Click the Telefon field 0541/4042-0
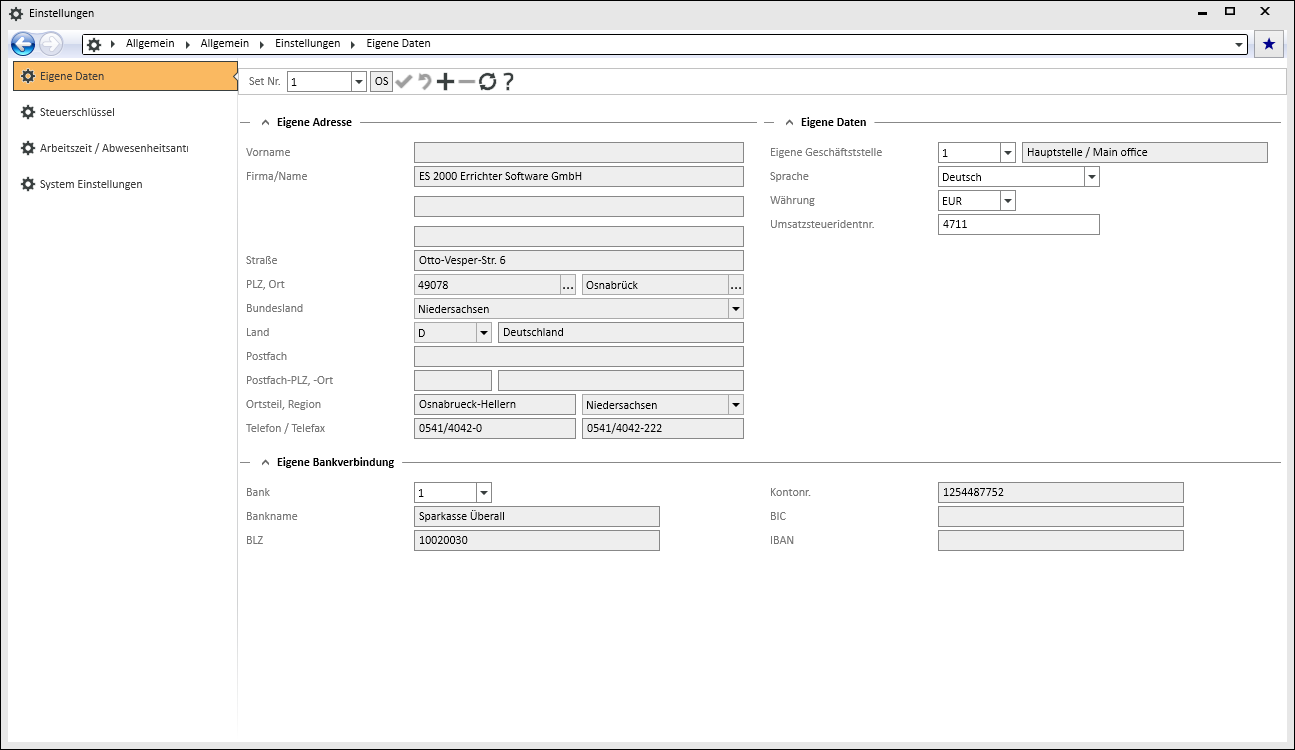The width and height of the screenshot is (1295, 750). [x=495, y=429]
